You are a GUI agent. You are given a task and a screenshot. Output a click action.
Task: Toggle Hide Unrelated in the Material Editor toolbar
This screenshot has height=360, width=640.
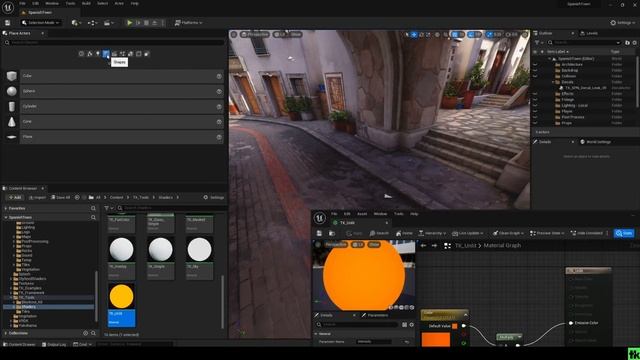587,233
